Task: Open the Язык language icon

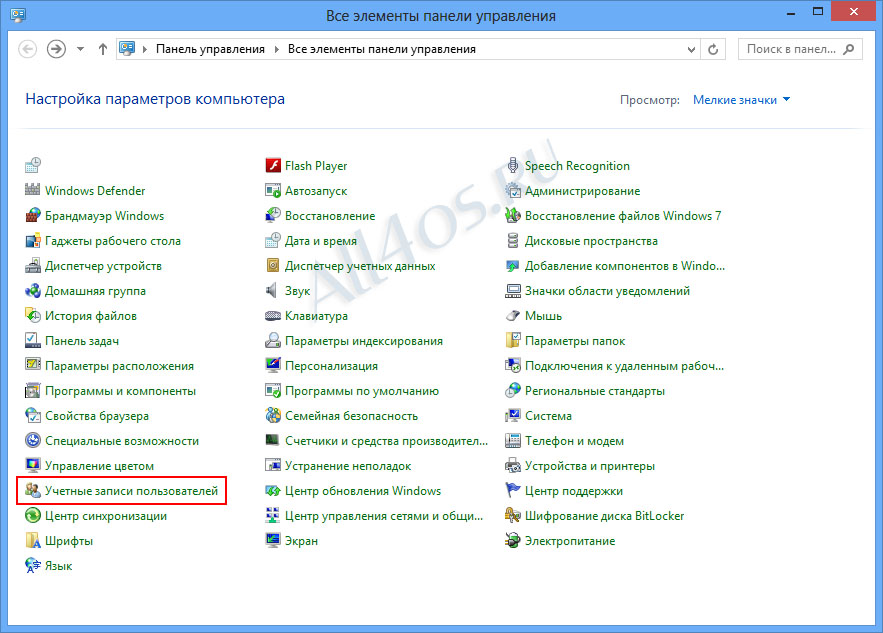Action: (33, 565)
